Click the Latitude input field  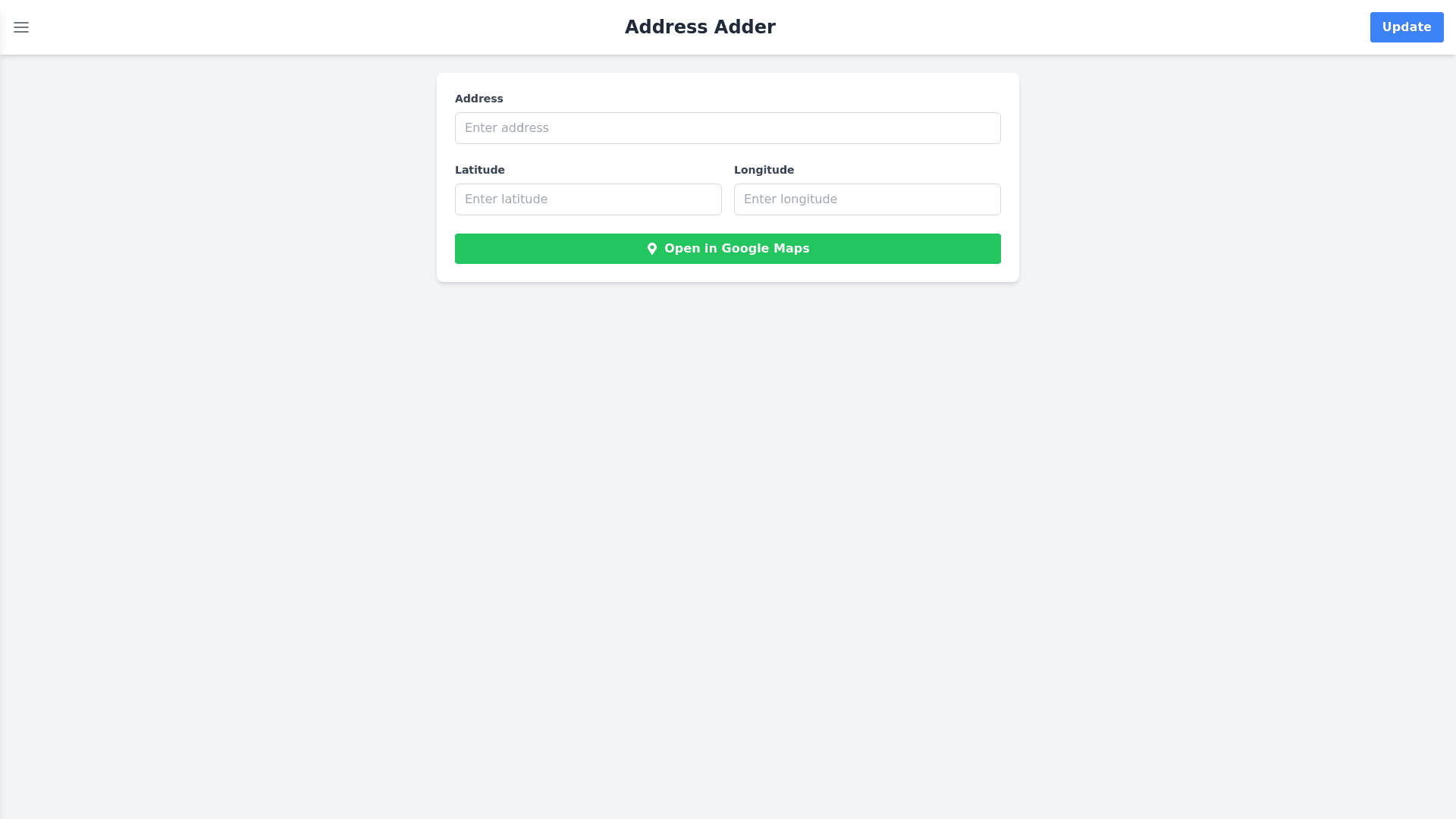[x=588, y=199]
